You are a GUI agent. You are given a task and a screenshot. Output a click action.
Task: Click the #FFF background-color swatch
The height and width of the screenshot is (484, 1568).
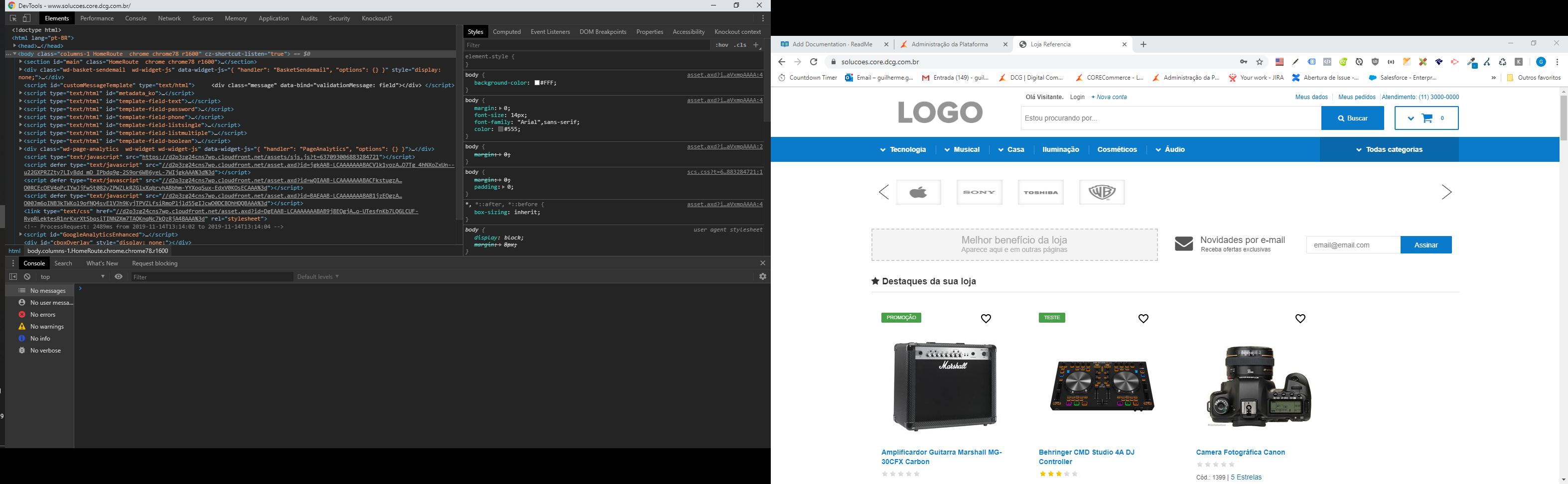pos(538,83)
